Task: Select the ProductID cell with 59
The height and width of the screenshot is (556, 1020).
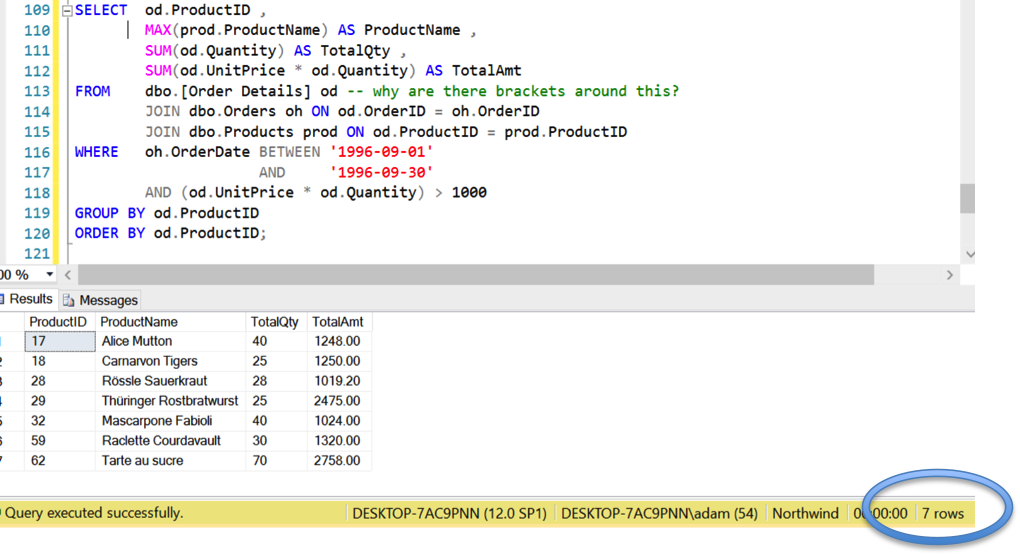Action: pos(60,441)
